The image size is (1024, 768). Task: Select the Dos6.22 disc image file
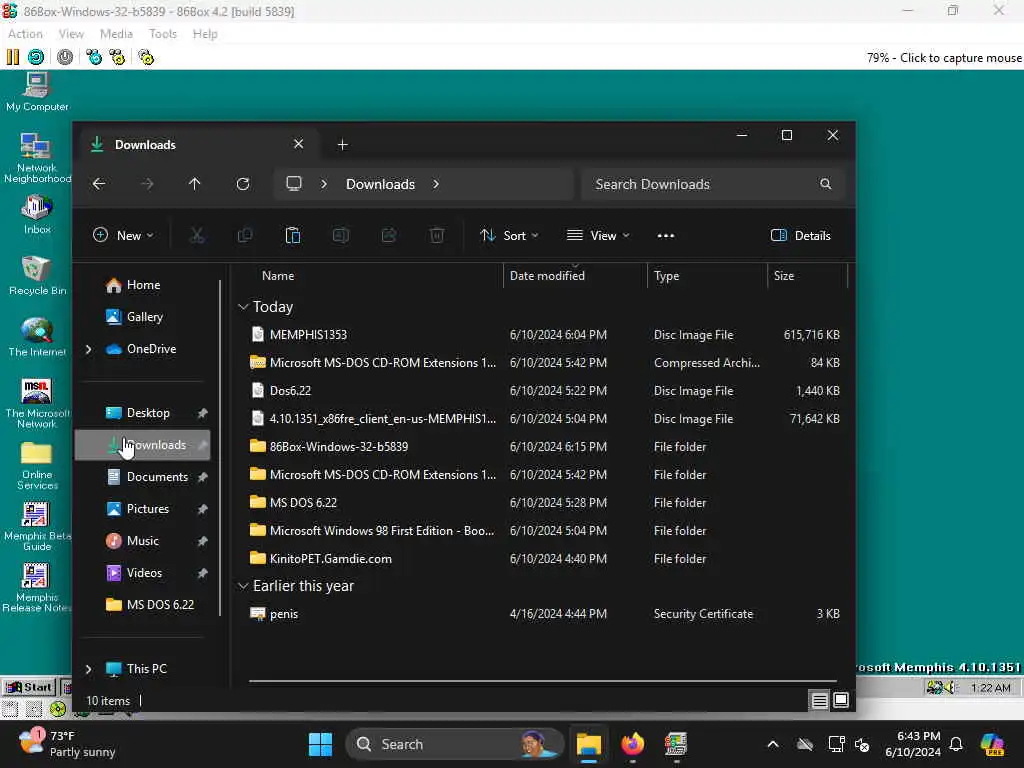coord(543,391)
